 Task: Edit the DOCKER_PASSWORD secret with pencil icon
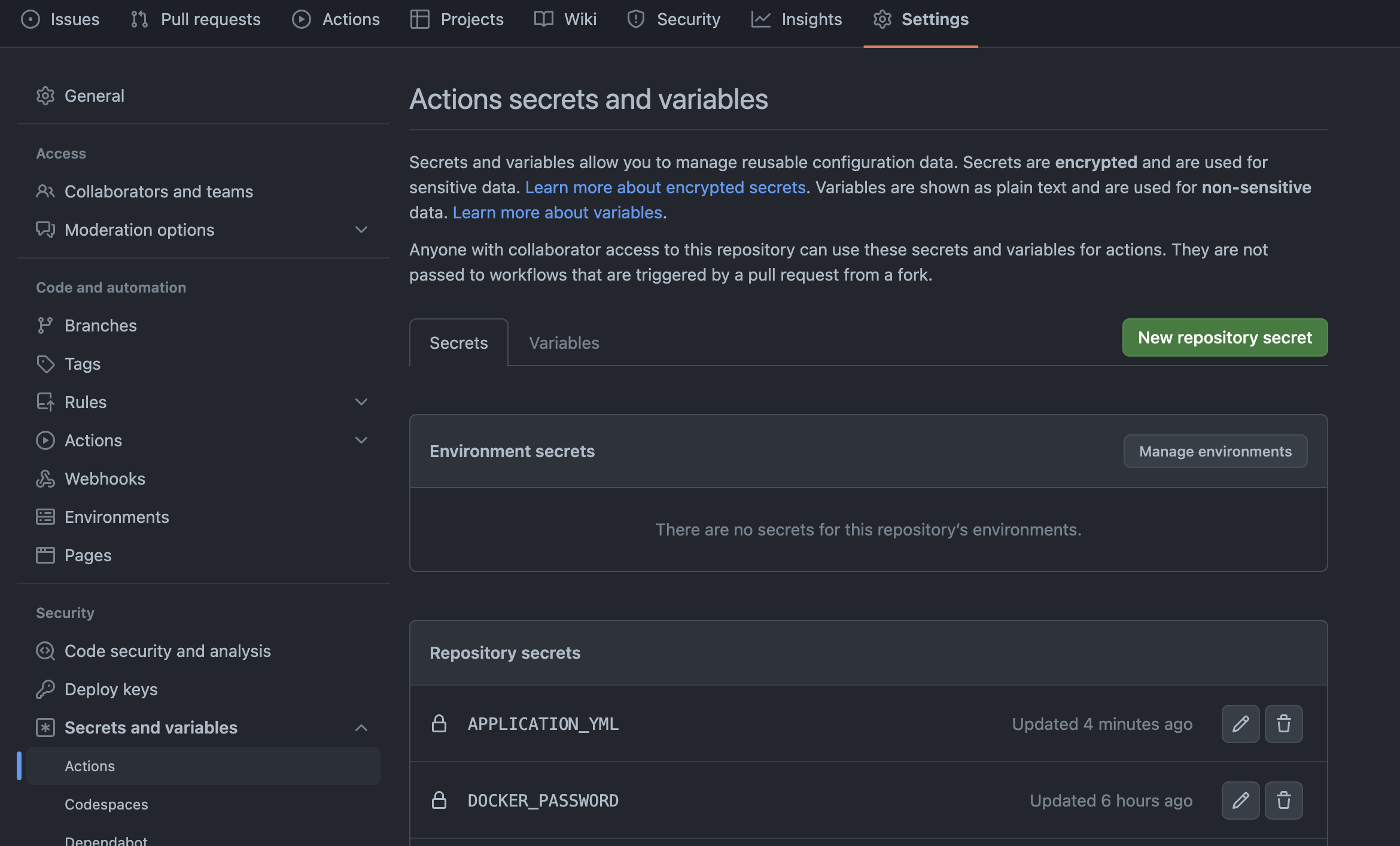1240,801
